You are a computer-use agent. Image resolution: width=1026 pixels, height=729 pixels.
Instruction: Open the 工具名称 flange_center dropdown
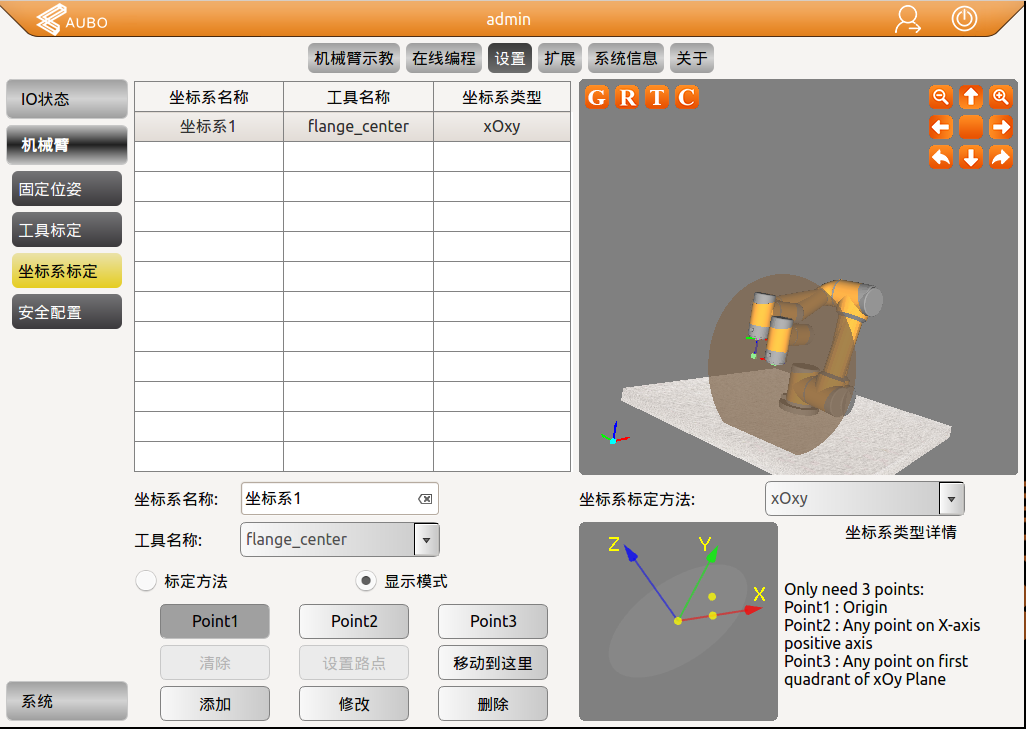click(426, 540)
